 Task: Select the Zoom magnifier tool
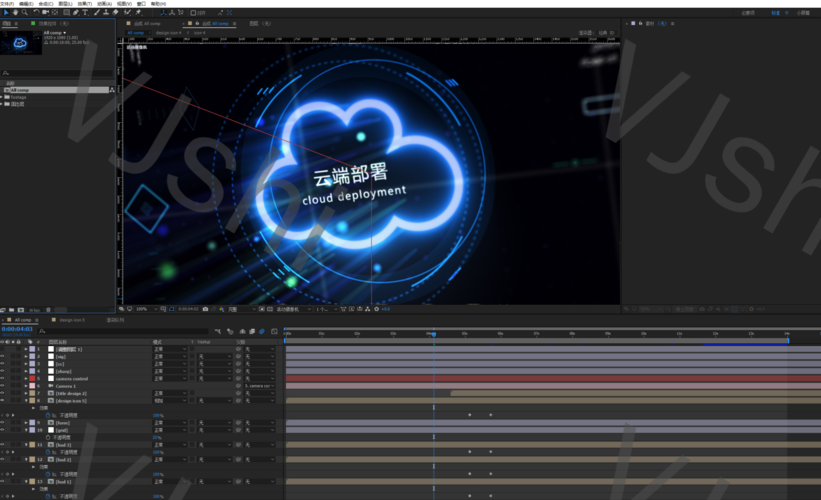pyautogui.click(x=24, y=12)
